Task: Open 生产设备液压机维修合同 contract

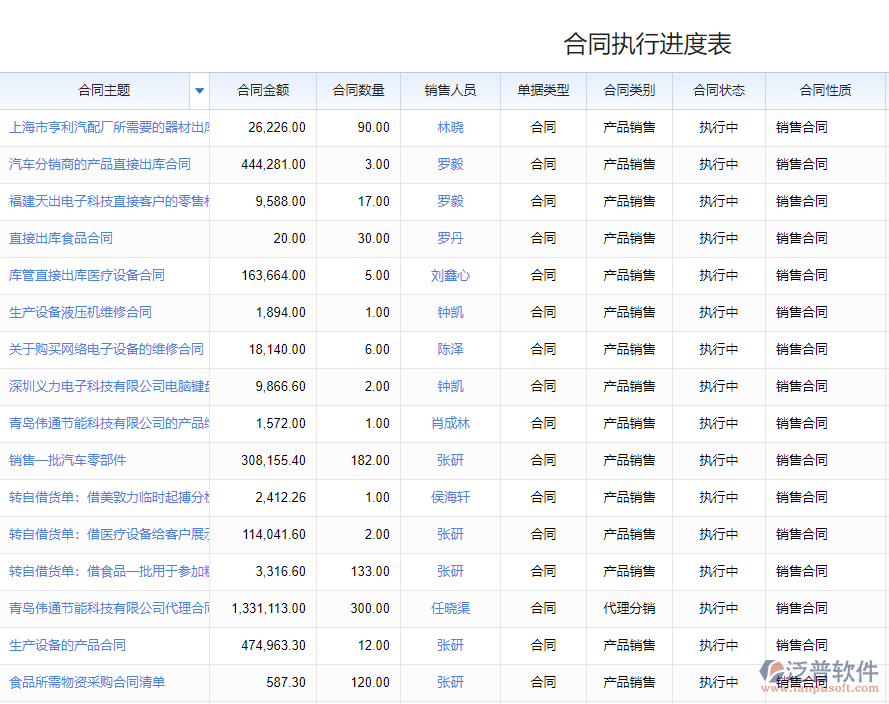Action: (x=80, y=312)
